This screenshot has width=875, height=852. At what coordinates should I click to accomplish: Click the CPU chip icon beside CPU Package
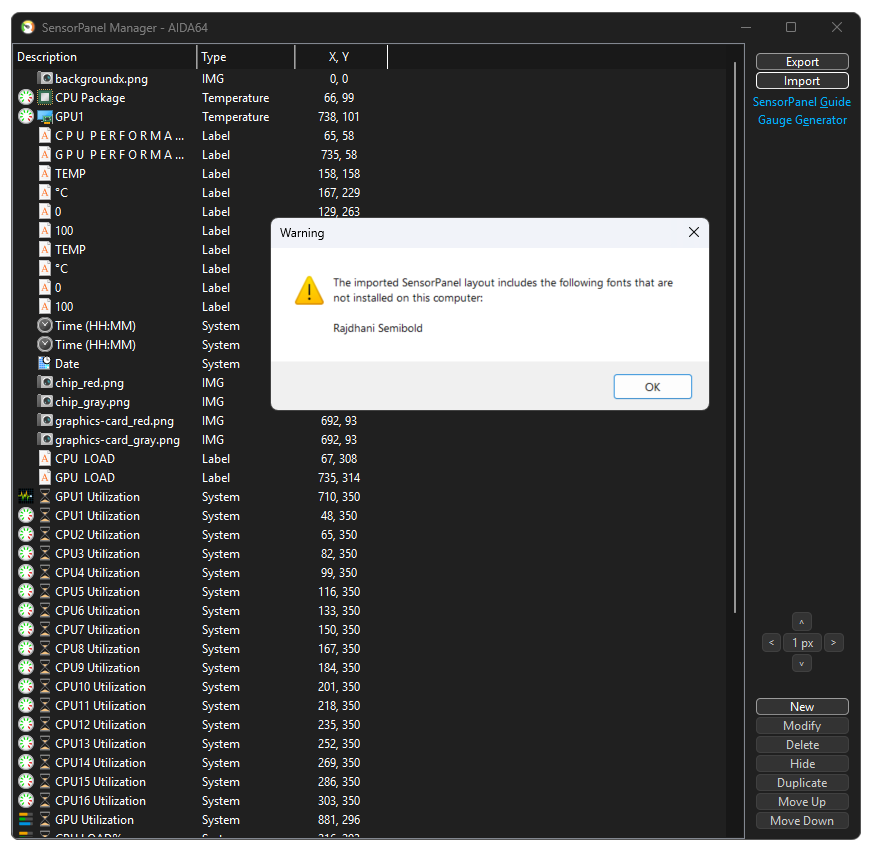coord(45,98)
